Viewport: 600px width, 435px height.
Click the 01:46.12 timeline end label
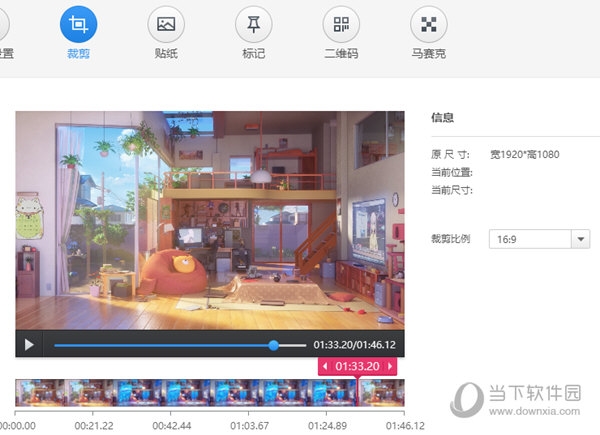pos(405,425)
